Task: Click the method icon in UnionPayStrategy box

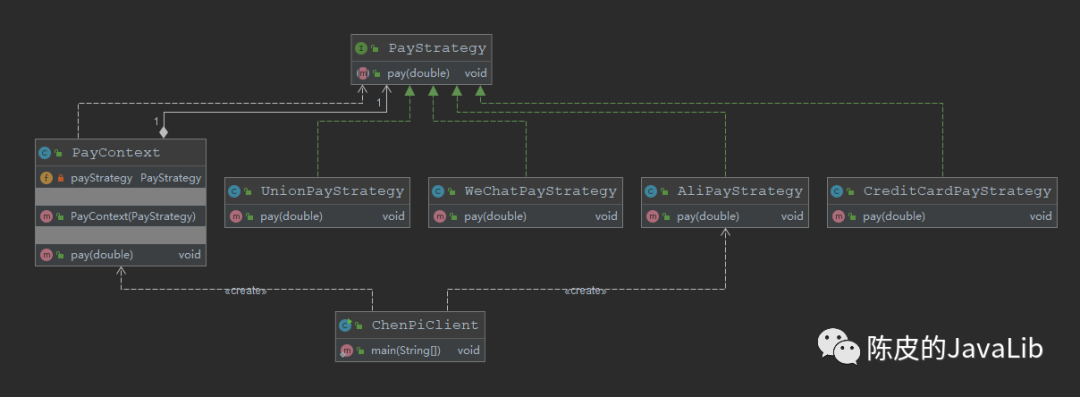Action: tap(236, 216)
